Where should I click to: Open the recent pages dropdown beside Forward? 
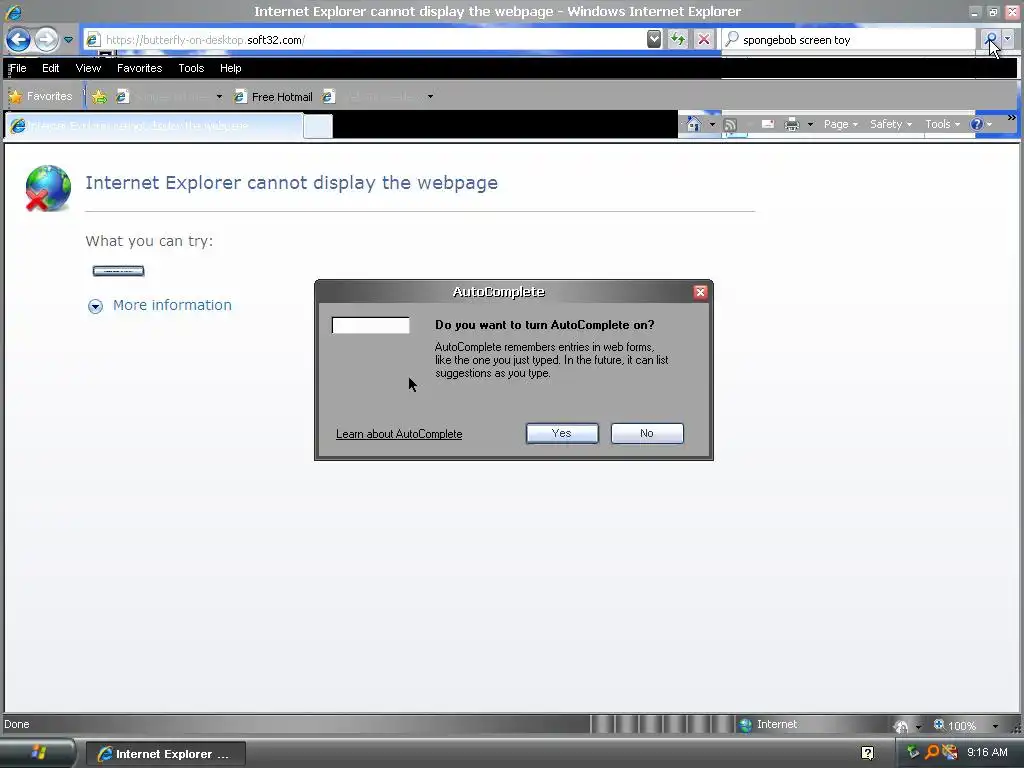pos(68,40)
